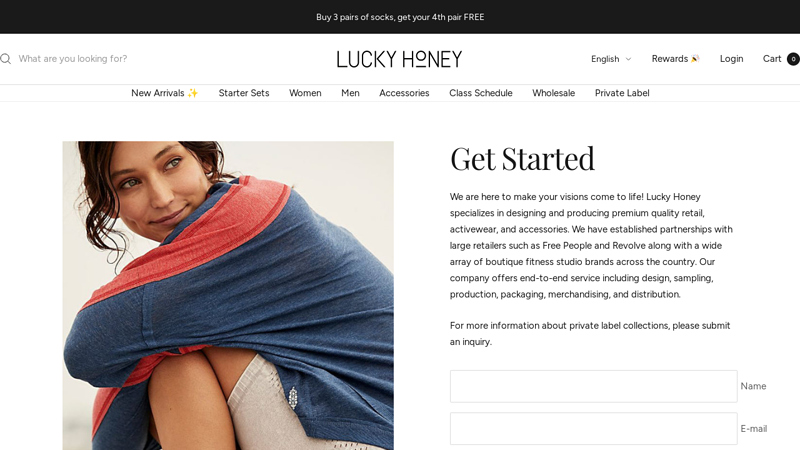View the Class Schedule page
Image resolution: width=800 pixels, height=450 pixels.
coord(481,93)
